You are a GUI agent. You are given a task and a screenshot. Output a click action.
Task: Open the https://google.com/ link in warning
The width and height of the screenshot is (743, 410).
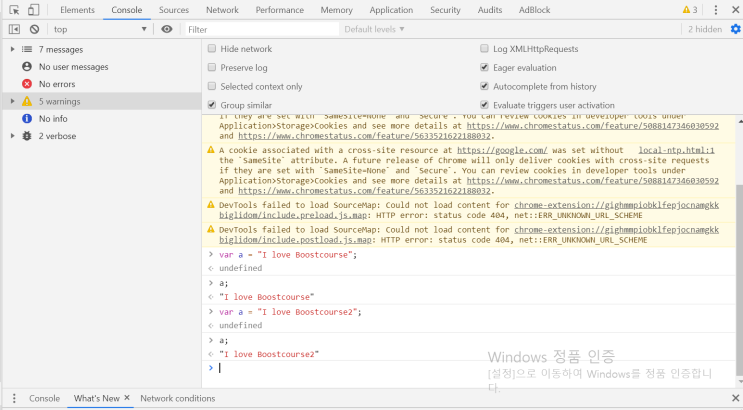[502, 150]
